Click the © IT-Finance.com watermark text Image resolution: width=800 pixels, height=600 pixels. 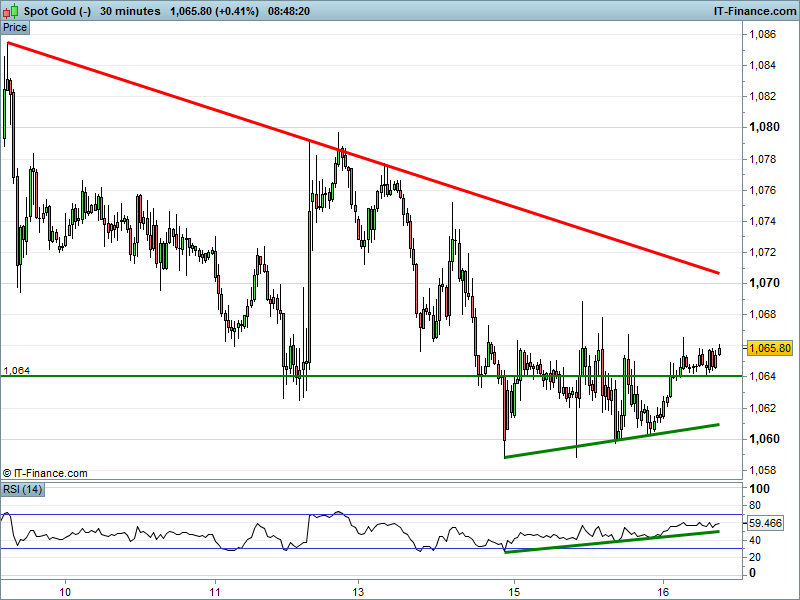(x=45, y=473)
